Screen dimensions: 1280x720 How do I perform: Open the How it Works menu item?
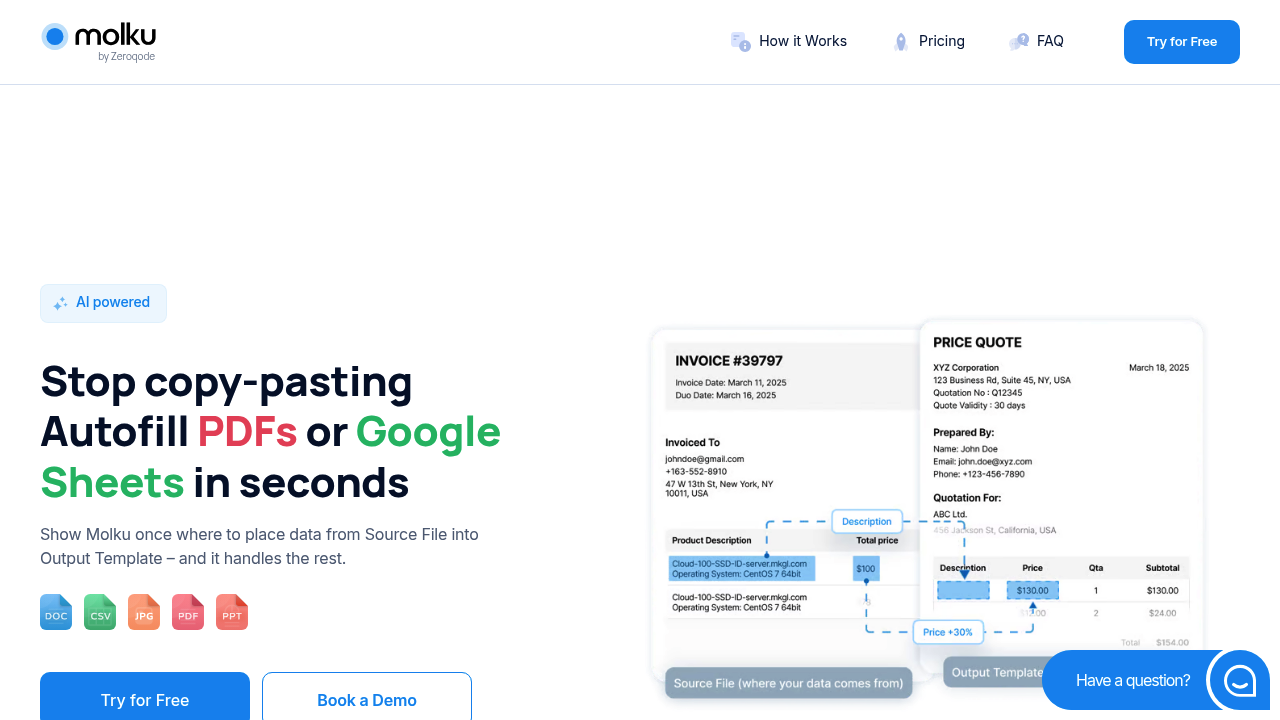[x=802, y=41]
